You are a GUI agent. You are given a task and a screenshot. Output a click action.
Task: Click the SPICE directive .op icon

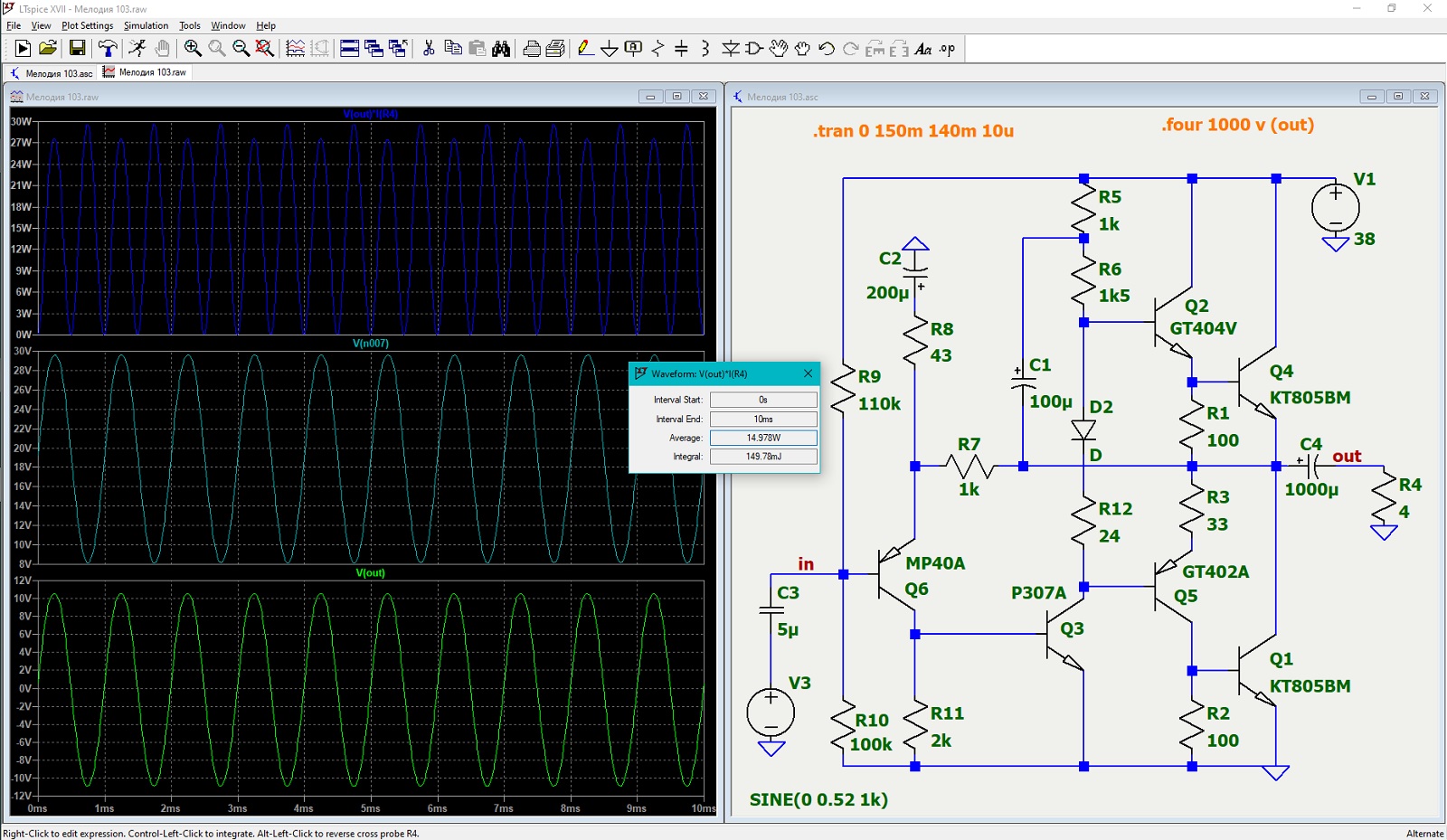tap(947, 49)
